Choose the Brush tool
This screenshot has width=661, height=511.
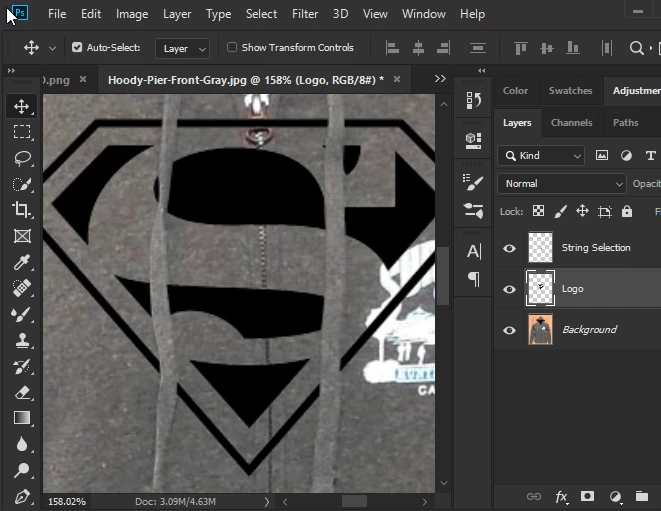21,314
